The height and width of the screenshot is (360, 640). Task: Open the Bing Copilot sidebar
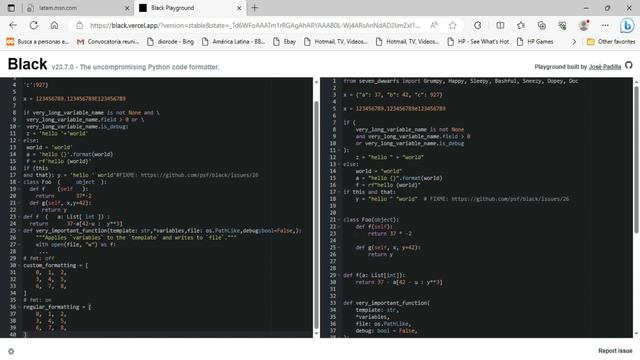pos(627,25)
